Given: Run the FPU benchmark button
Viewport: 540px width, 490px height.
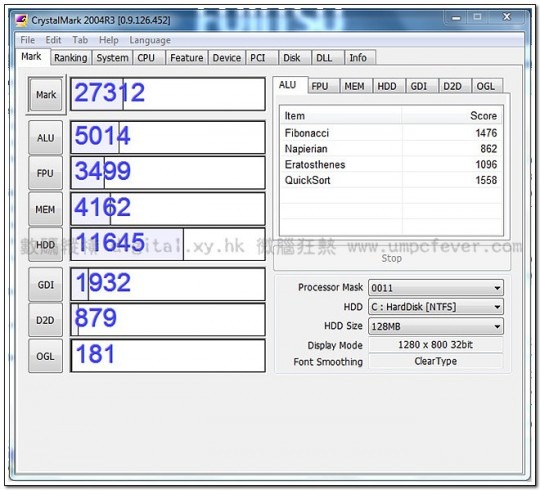Looking at the screenshot, I should [x=45, y=173].
